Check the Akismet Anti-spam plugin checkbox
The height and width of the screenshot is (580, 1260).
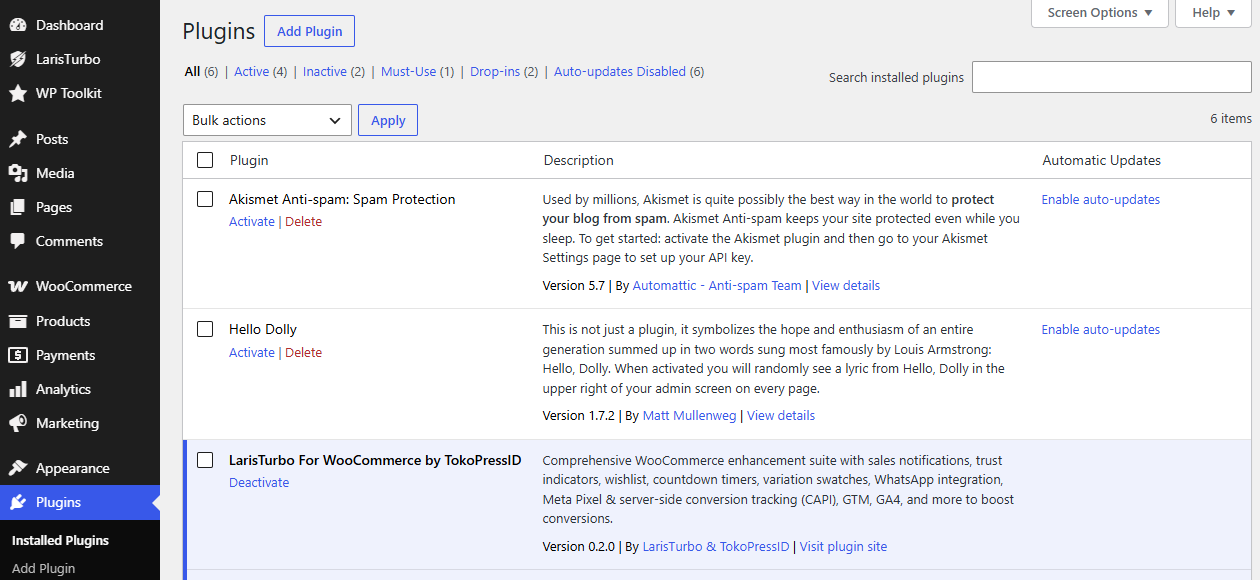(x=205, y=199)
